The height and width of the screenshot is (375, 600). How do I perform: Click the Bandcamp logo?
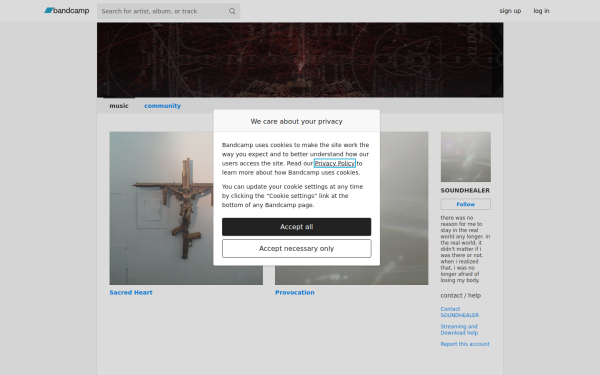tap(67, 11)
